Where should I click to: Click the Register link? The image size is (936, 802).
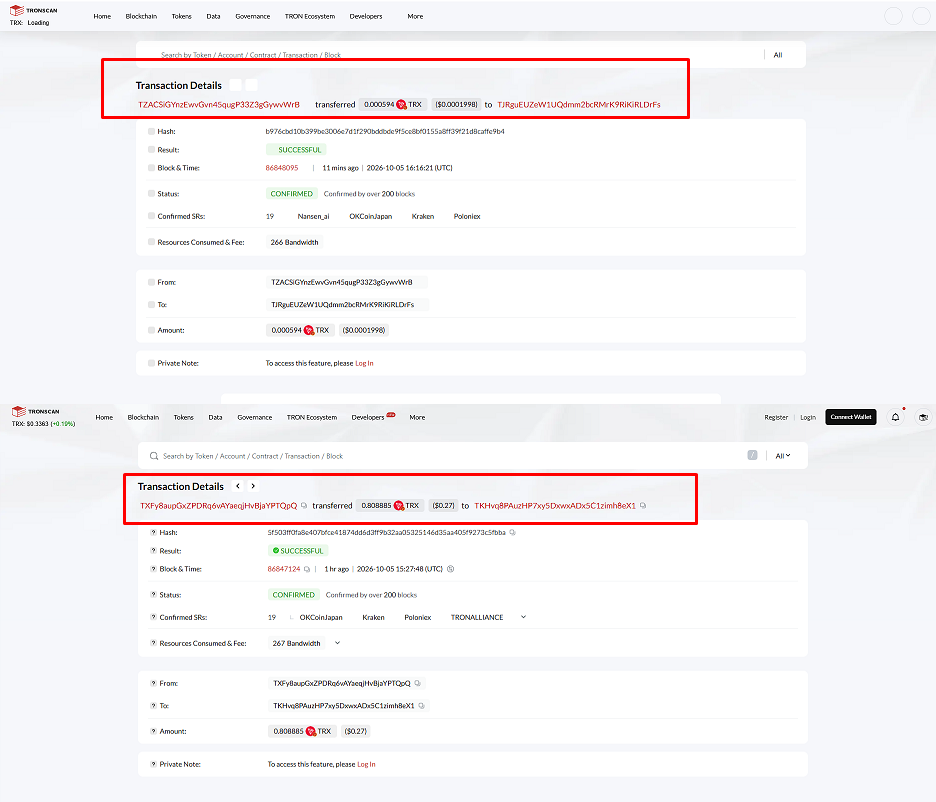pos(776,417)
